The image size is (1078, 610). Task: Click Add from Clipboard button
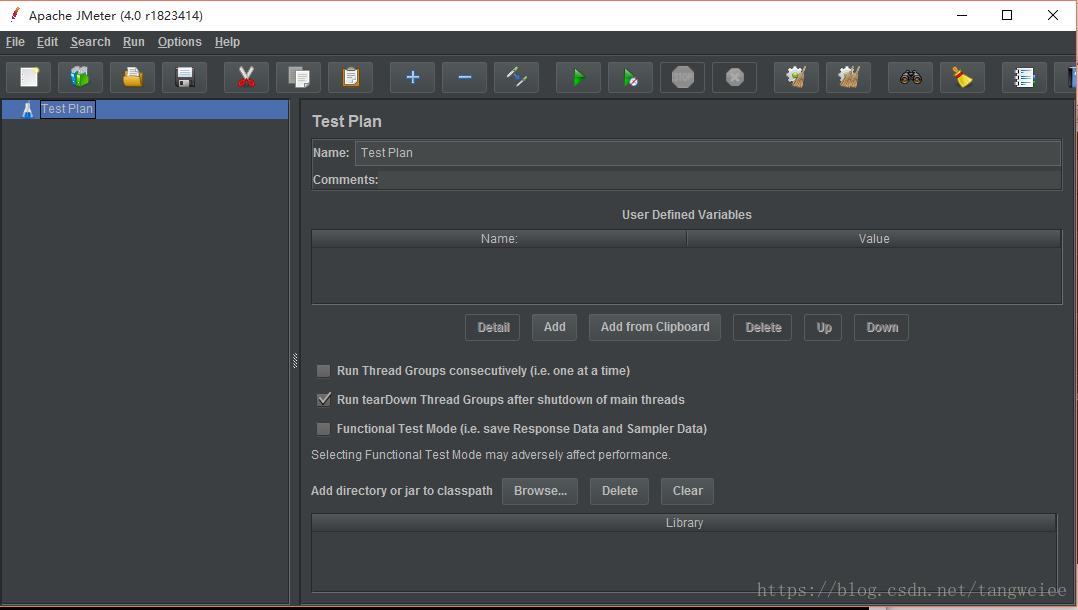[654, 327]
